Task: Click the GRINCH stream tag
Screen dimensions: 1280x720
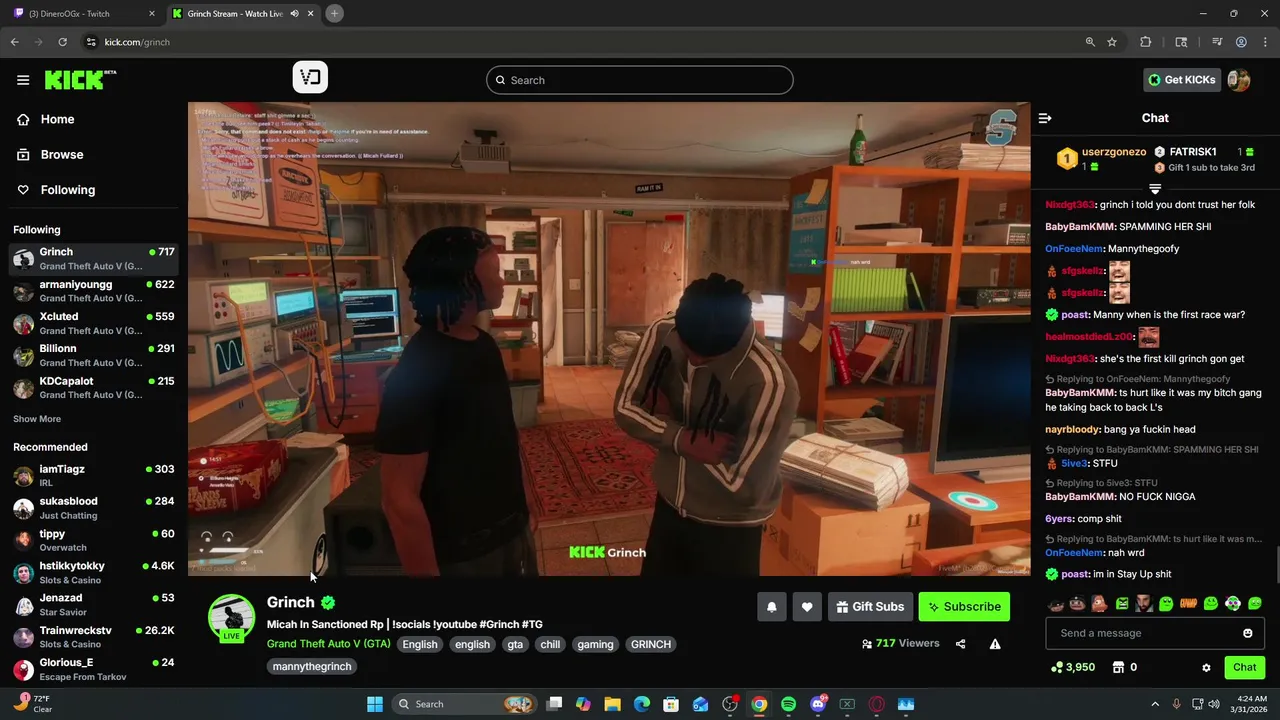Action: tap(651, 644)
